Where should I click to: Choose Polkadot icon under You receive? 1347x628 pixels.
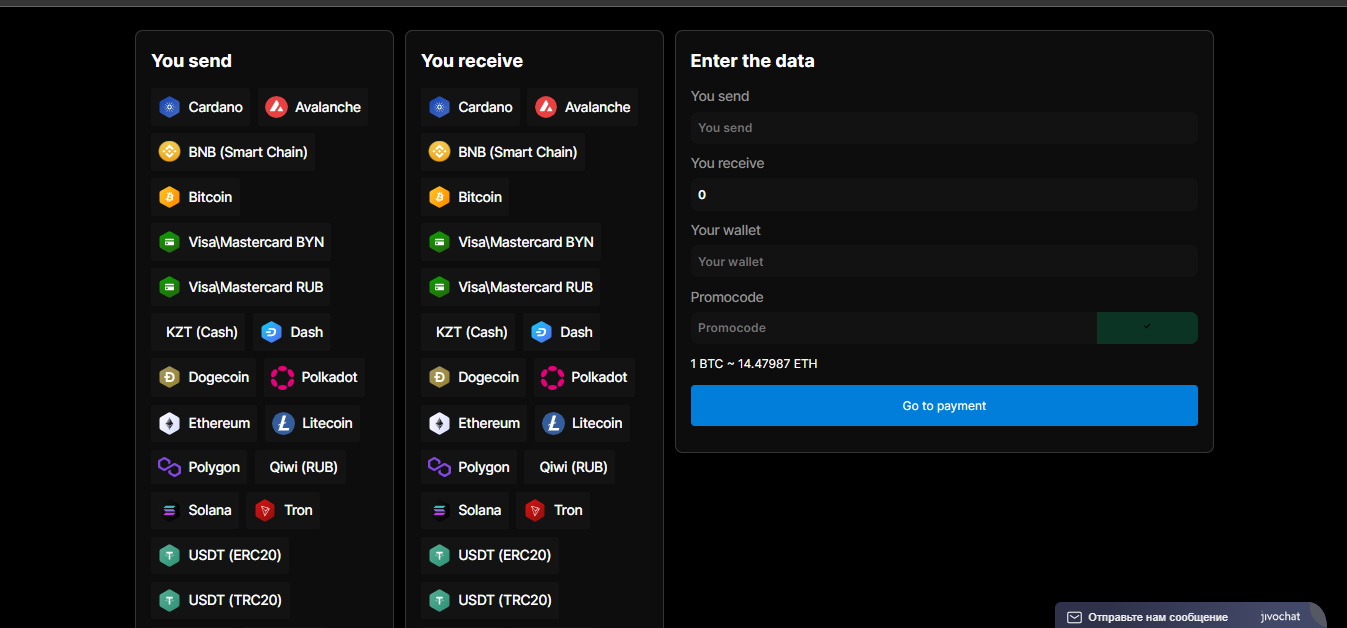pos(552,377)
